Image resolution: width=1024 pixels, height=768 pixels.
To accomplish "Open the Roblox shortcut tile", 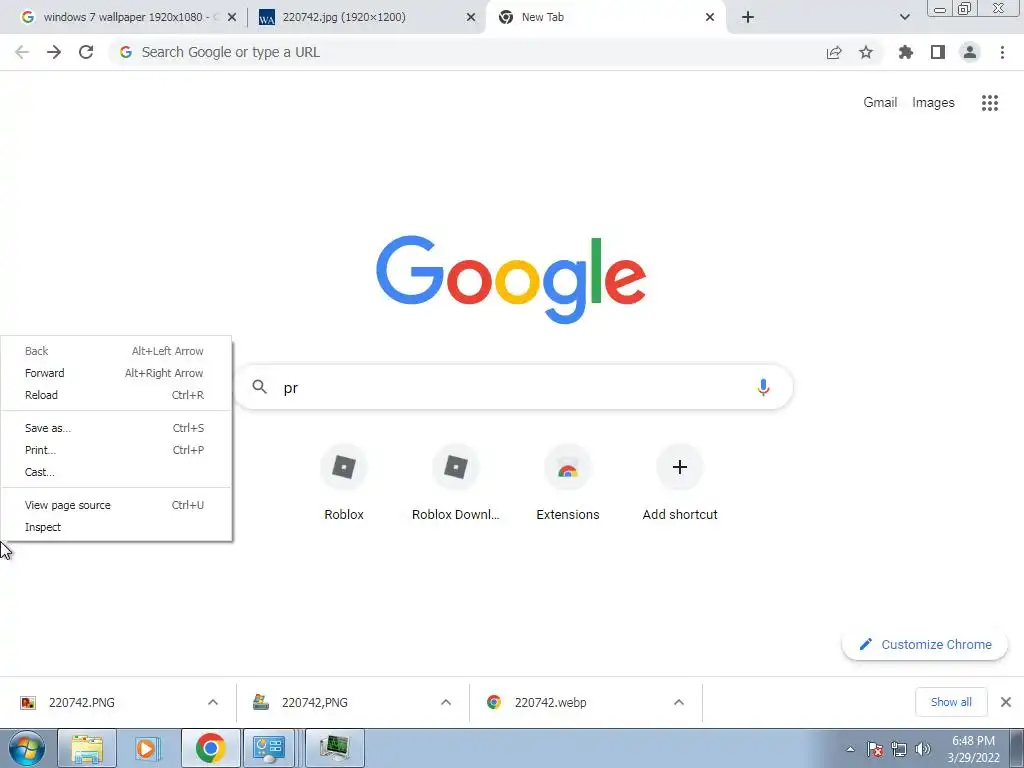I will (x=344, y=483).
